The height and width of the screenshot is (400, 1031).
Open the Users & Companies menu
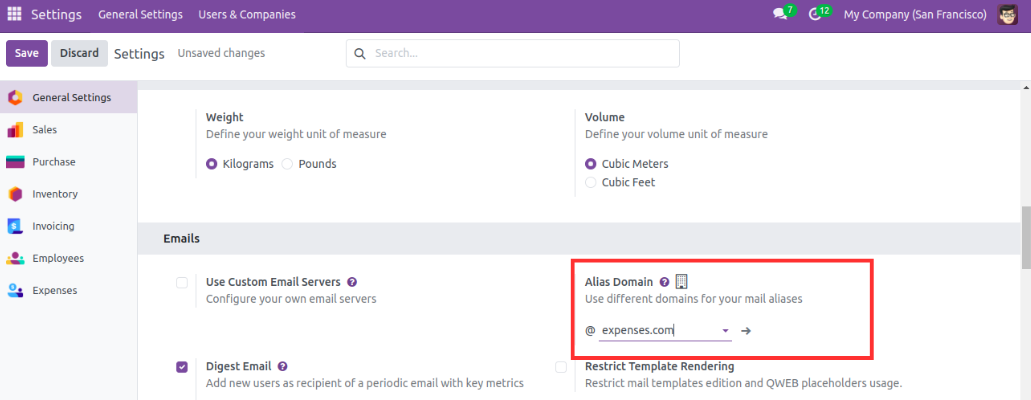(247, 14)
